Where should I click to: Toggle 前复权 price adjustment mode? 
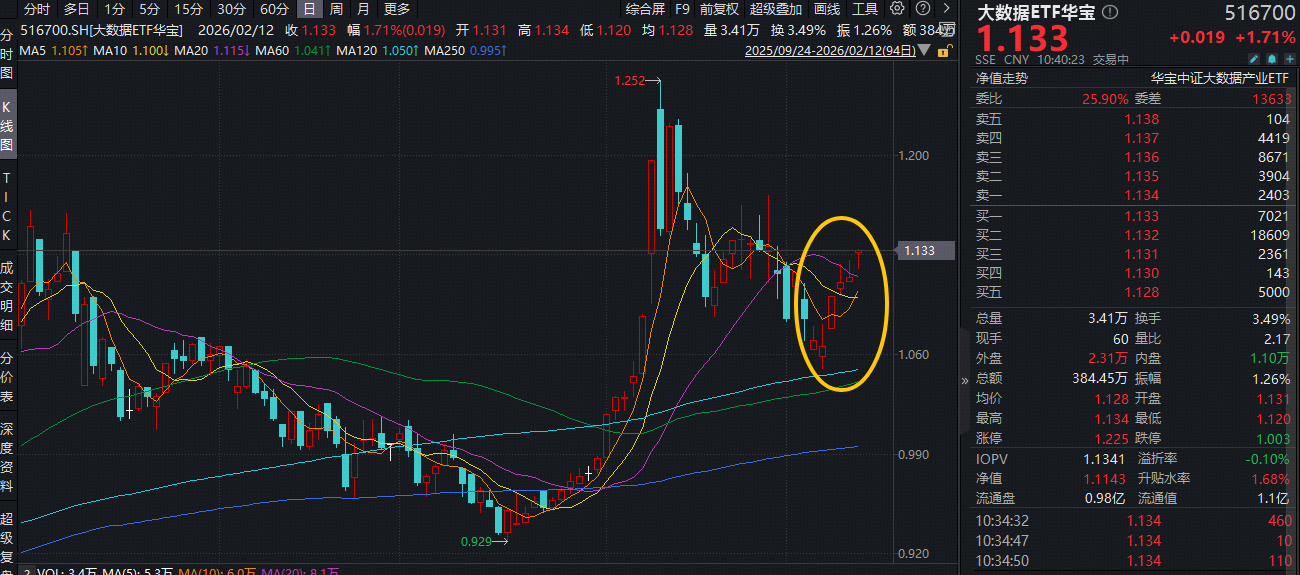click(x=719, y=9)
